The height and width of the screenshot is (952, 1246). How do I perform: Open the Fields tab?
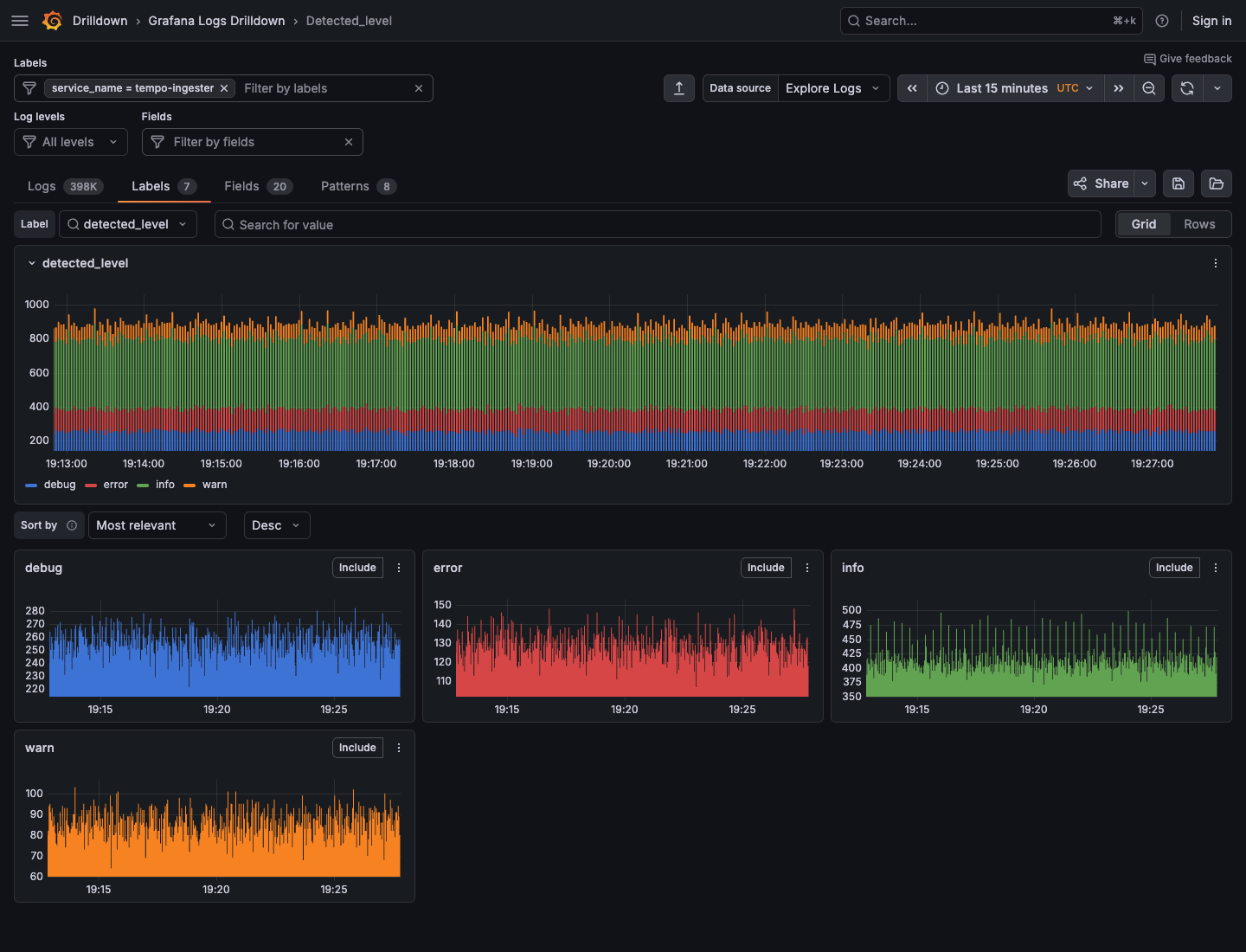click(x=241, y=185)
